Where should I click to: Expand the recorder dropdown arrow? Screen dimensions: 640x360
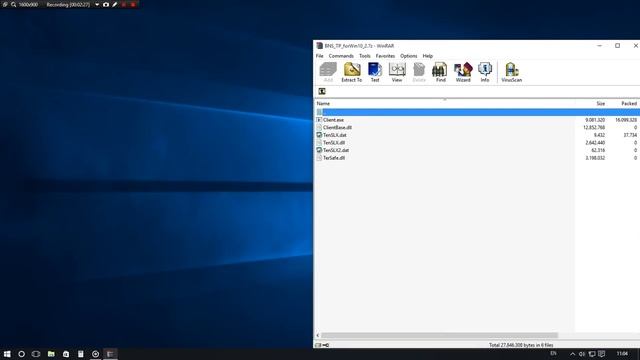[x=97, y=4]
